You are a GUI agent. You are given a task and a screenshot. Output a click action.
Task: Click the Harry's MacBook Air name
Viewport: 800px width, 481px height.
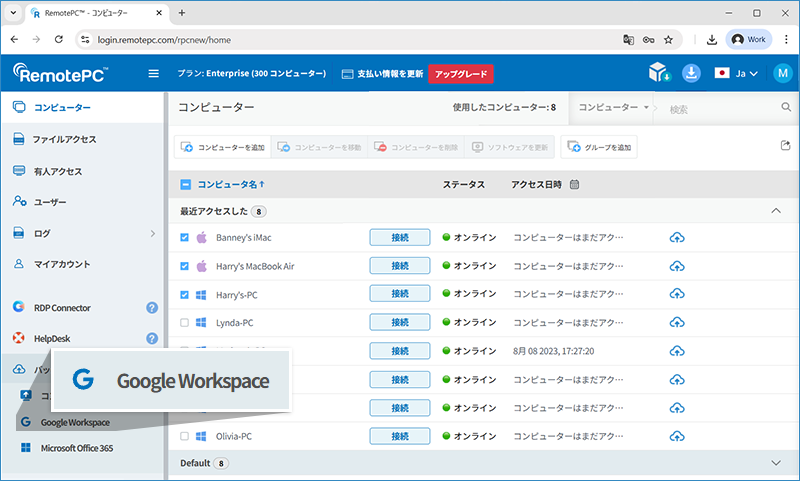click(x=255, y=266)
